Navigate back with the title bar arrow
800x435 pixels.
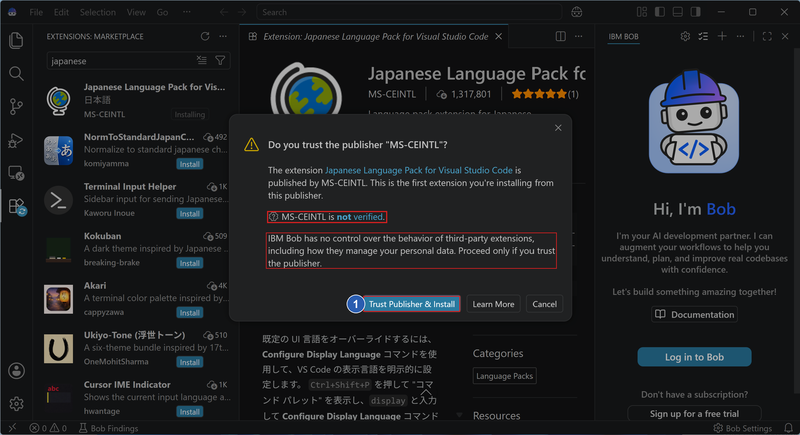(224, 12)
